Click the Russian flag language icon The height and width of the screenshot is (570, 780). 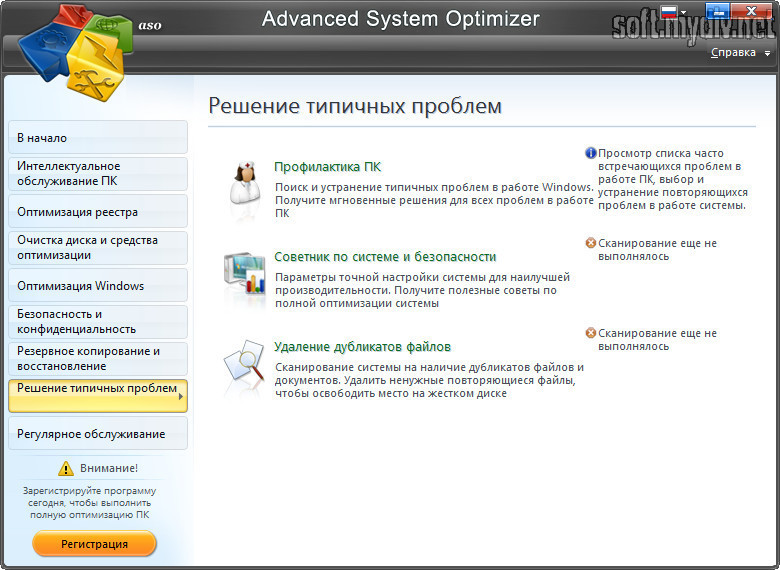tap(669, 11)
